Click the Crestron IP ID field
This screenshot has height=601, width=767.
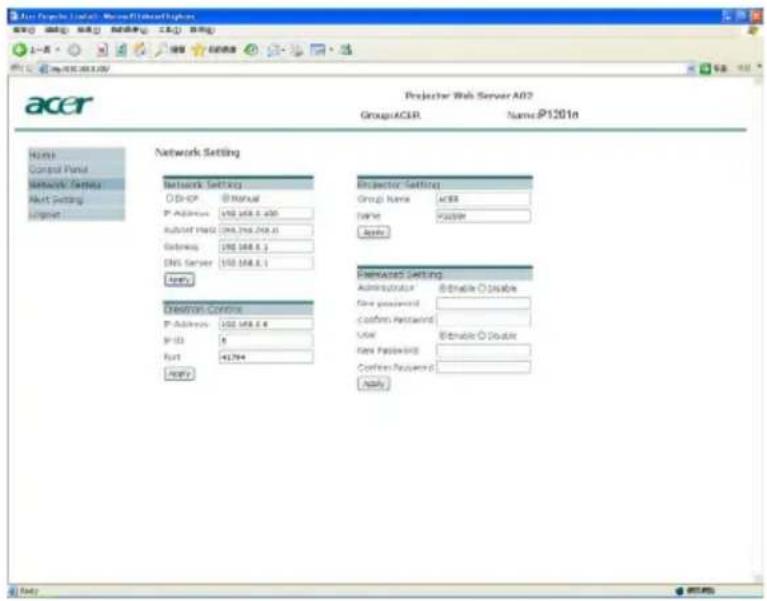pos(266,340)
